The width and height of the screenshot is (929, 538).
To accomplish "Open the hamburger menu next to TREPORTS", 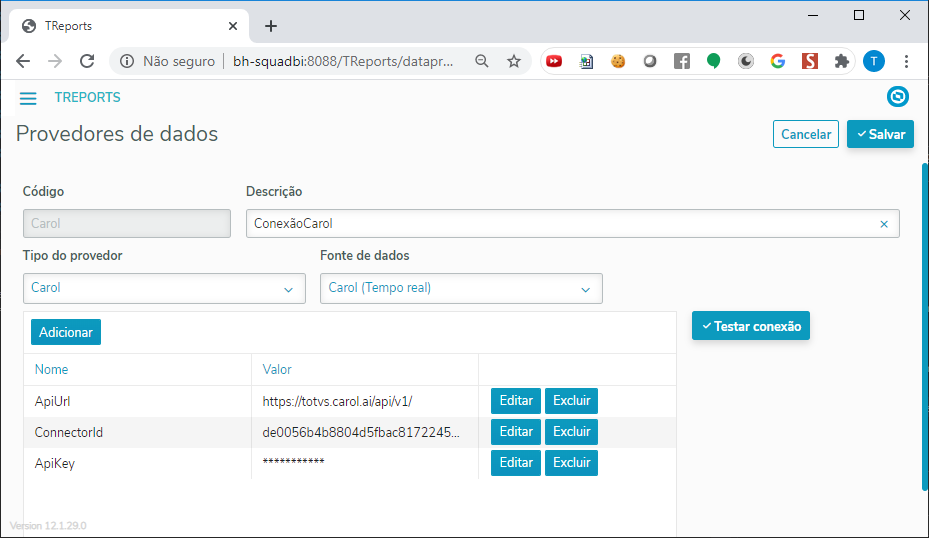I will (28, 98).
